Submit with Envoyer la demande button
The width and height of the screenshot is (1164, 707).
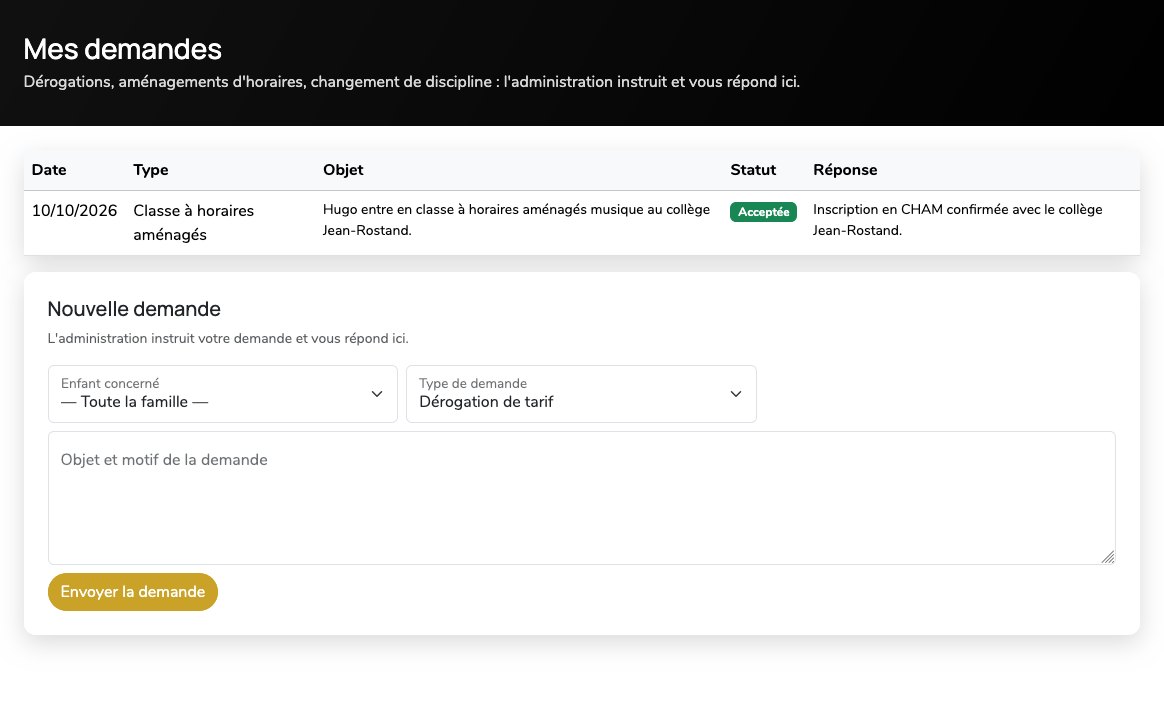pos(133,592)
